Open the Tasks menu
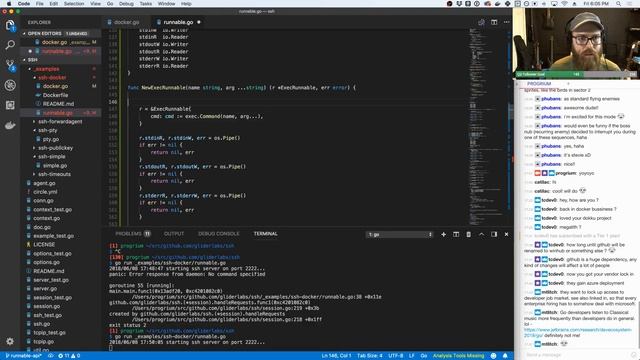Image resolution: width=640 pixels, height=360 pixels. 146,4
